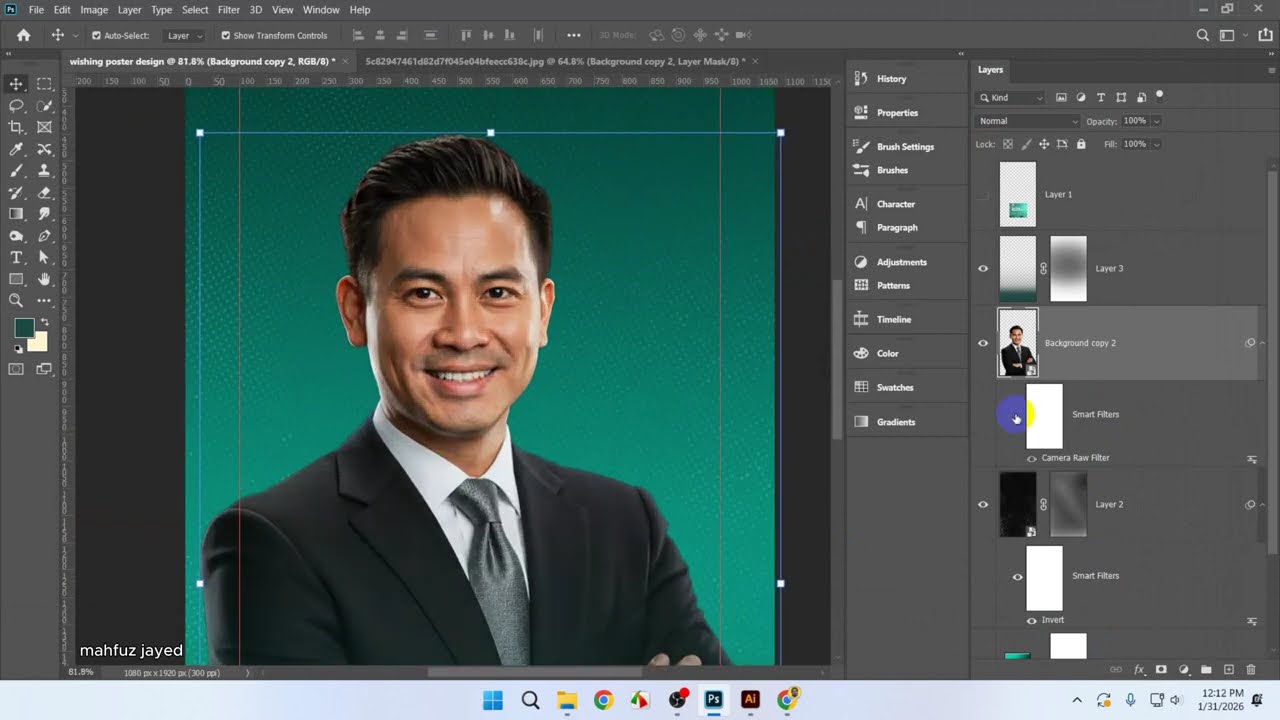
Task: Open the Image menu
Action: [94, 9]
